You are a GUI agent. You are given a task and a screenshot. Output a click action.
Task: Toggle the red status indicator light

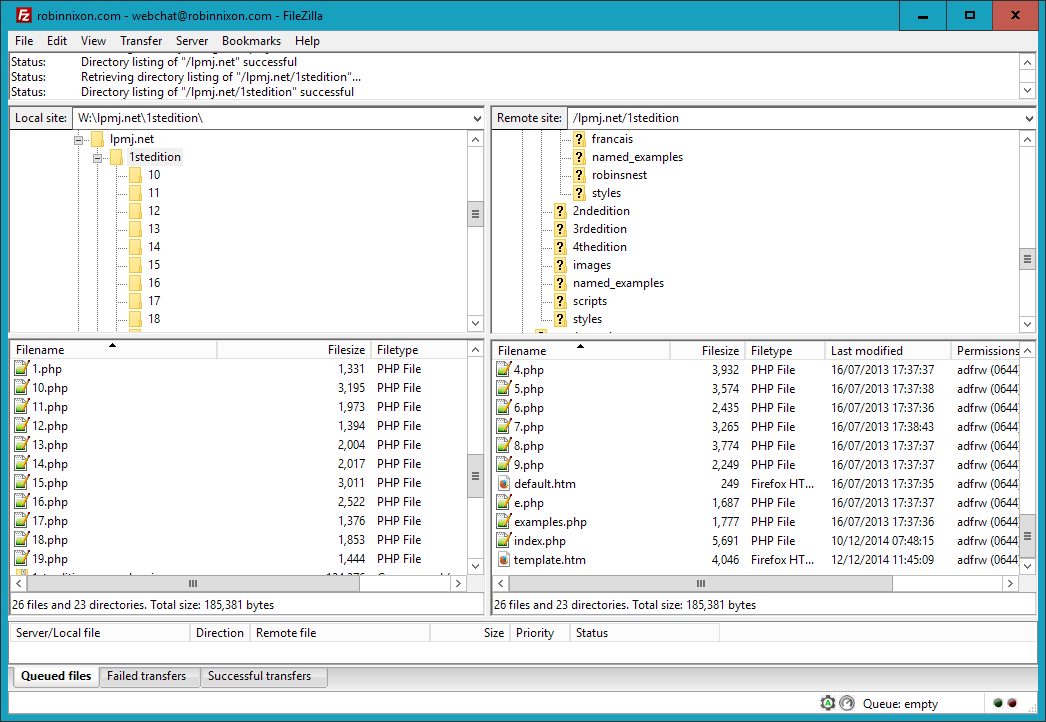click(1012, 704)
